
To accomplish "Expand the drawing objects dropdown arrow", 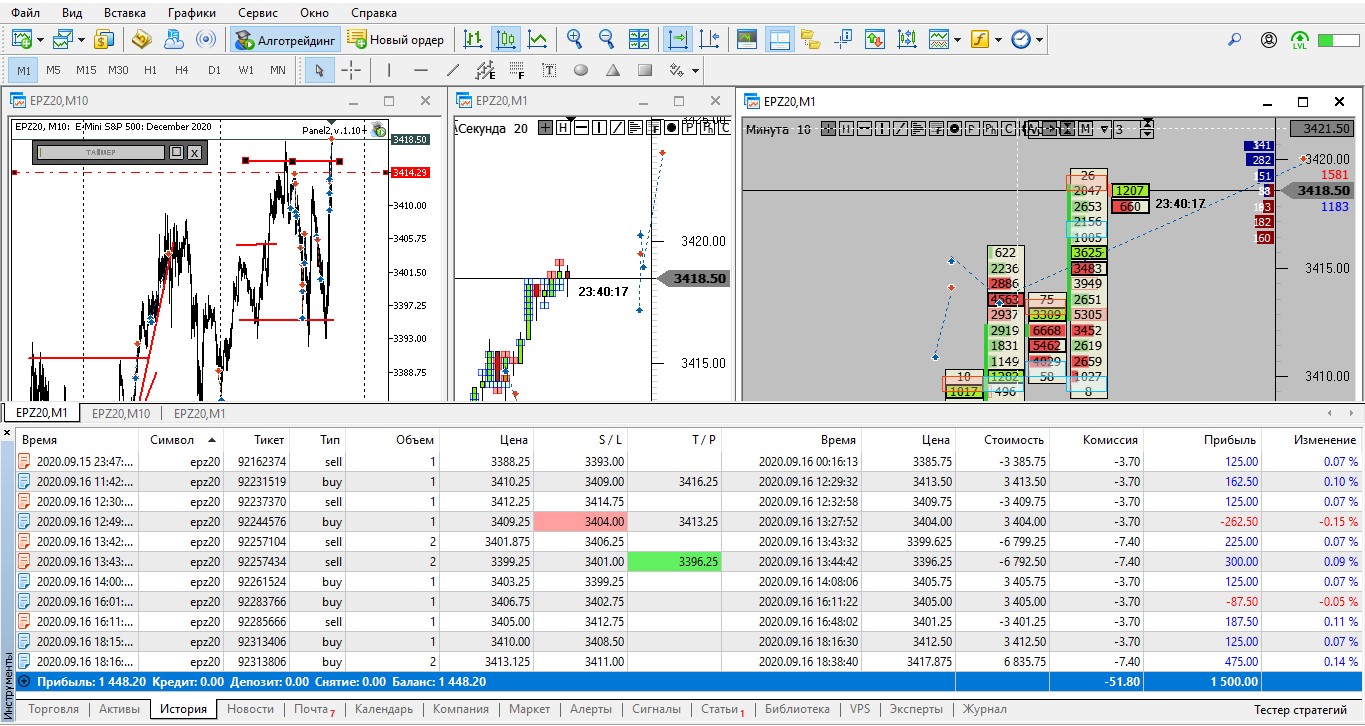I will (x=696, y=70).
